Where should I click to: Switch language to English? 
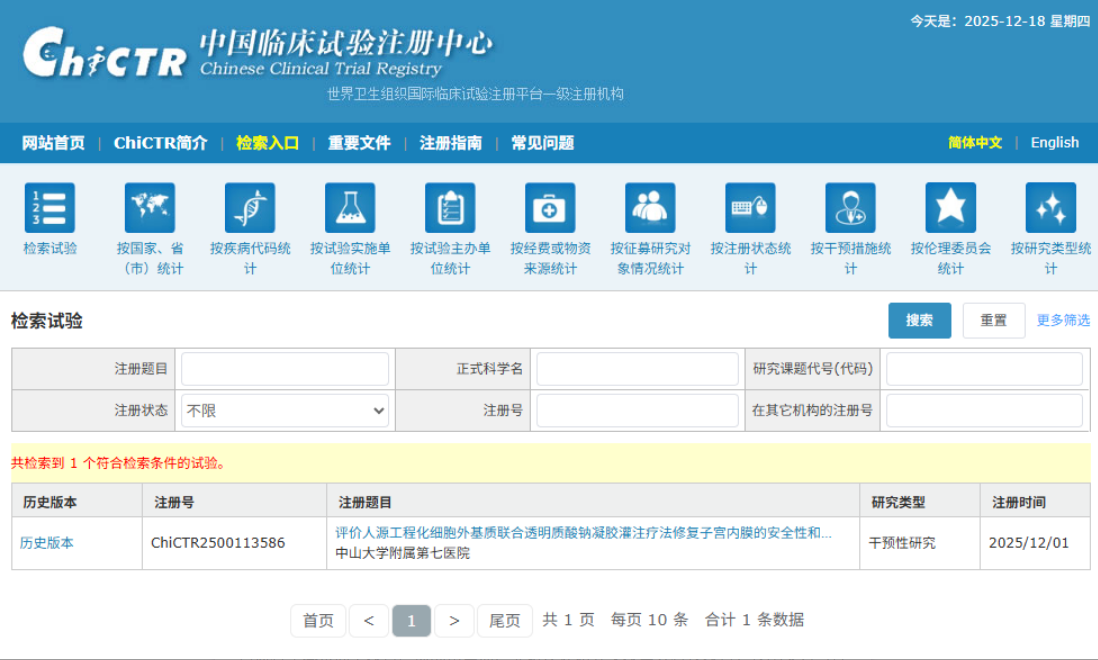(x=1054, y=143)
